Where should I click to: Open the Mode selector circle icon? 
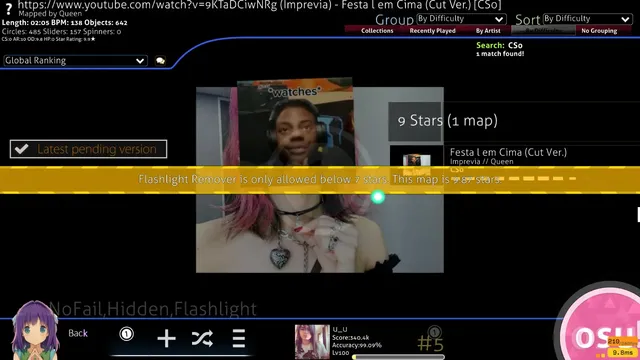coord(126,334)
